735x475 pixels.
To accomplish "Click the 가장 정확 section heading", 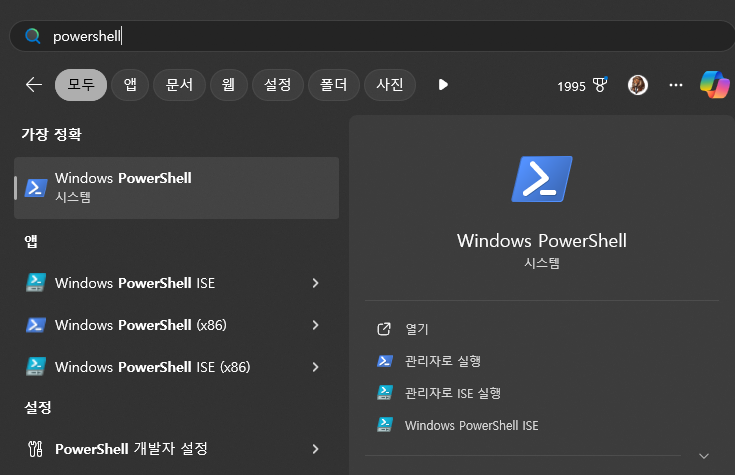I will (52, 135).
